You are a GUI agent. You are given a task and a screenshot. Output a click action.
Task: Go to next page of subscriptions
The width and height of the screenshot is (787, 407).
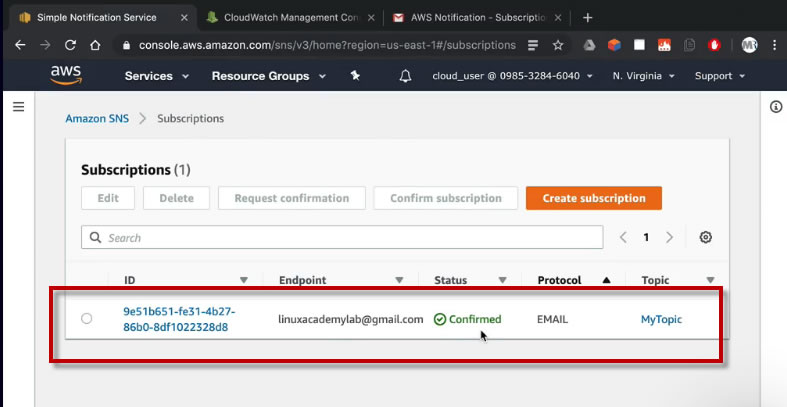(670, 237)
